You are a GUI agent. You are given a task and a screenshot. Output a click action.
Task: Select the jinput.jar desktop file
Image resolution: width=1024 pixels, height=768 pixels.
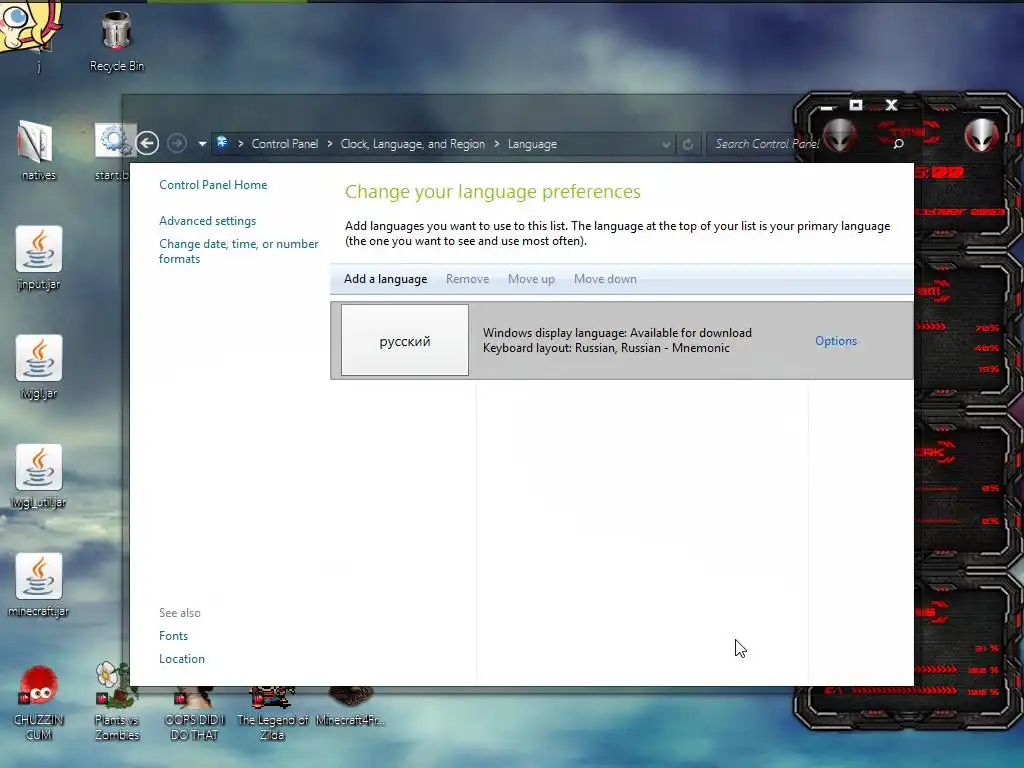click(39, 258)
